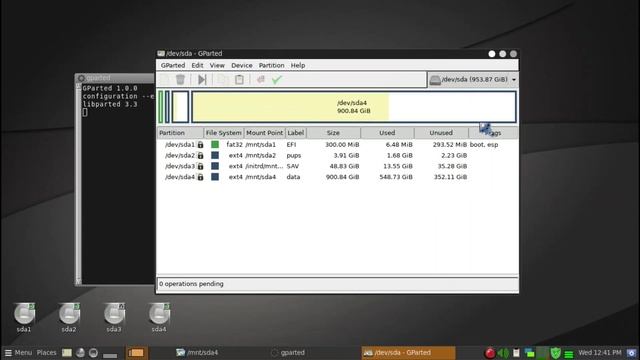Click the New partition toolbar icon

[x=165, y=80]
